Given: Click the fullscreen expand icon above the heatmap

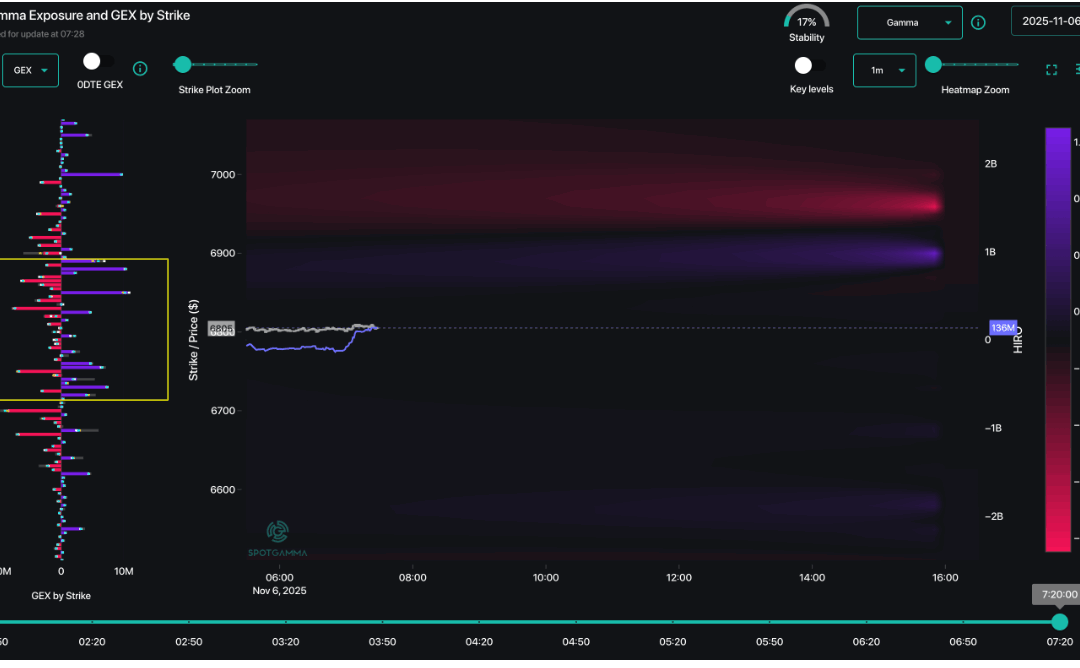Looking at the screenshot, I should point(1051,70).
